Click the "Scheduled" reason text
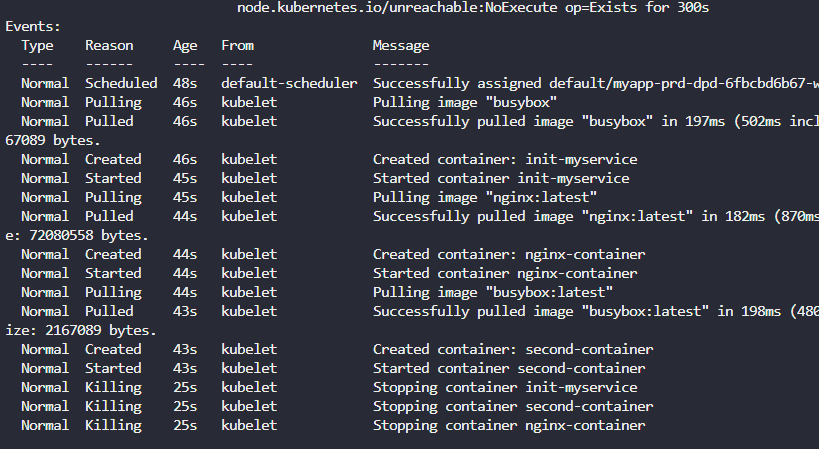The width and height of the screenshot is (819, 449). point(121,83)
